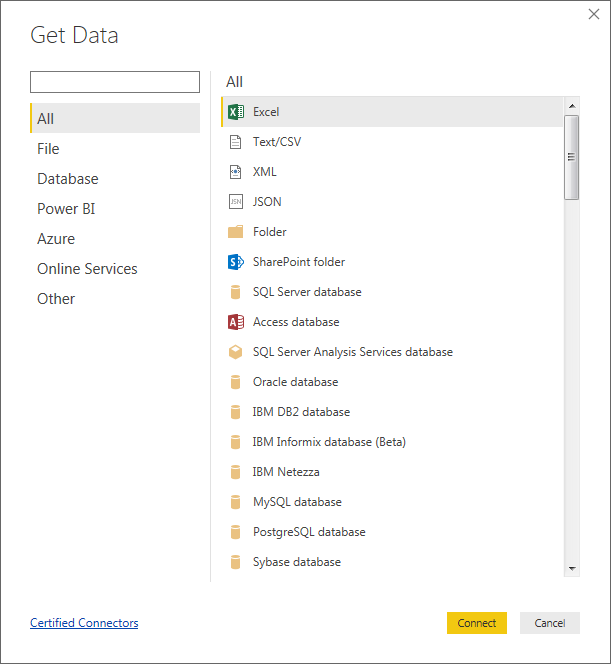This screenshot has width=611, height=664.
Task: Click the scrollbar down arrow
Action: (572, 569)
